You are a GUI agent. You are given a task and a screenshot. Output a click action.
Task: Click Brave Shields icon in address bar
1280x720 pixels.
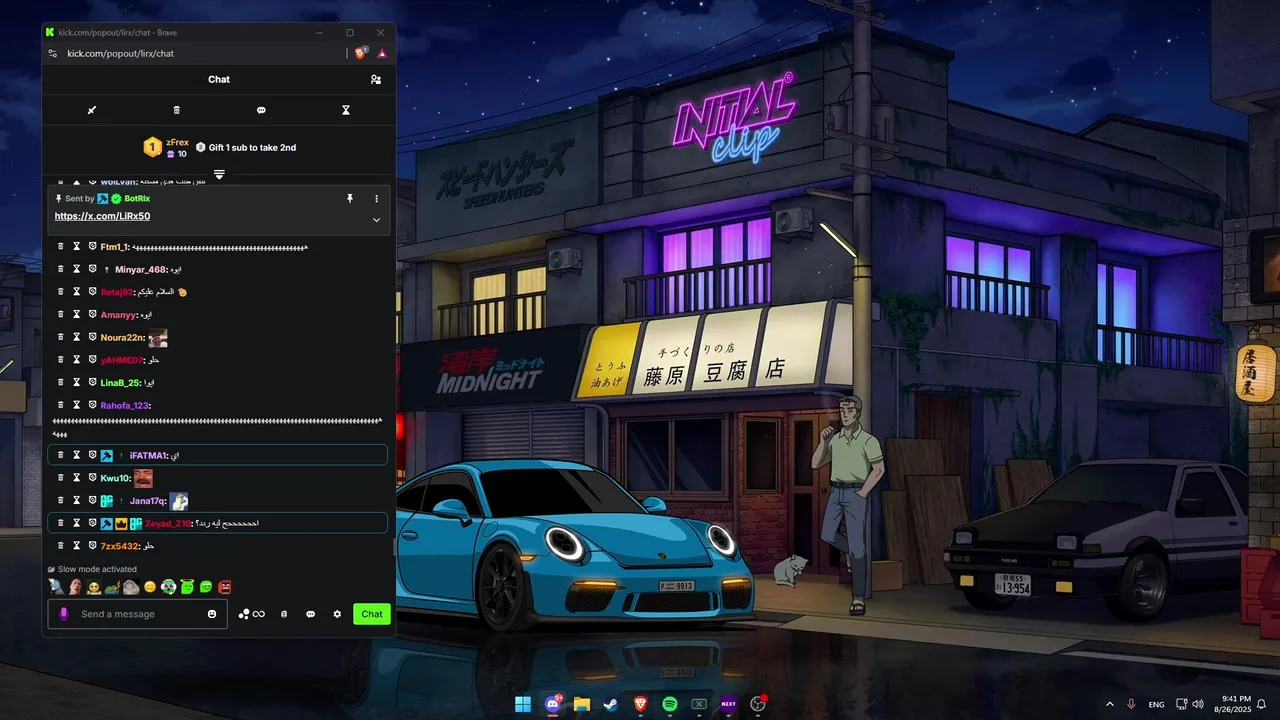pos(361,53)
